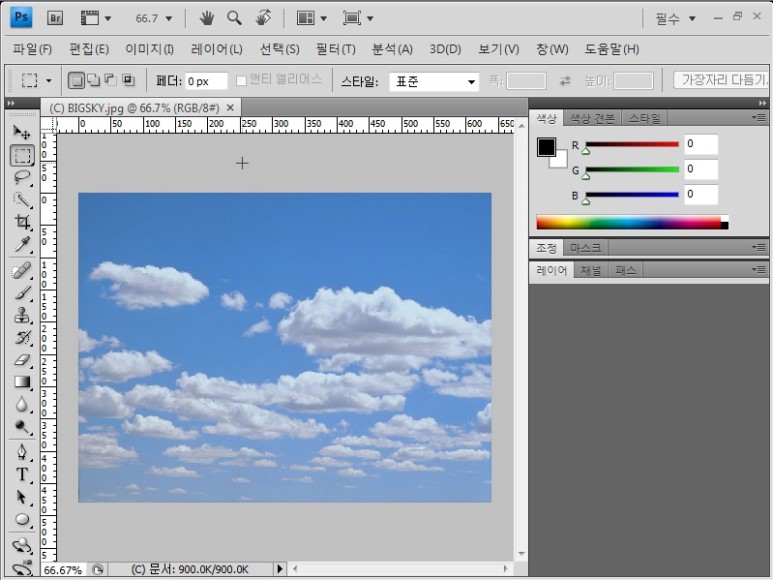Toggle the 앤티 앨리어스 checkbox
This screenshot has height=580, width=773.
(x=241, y=80)
